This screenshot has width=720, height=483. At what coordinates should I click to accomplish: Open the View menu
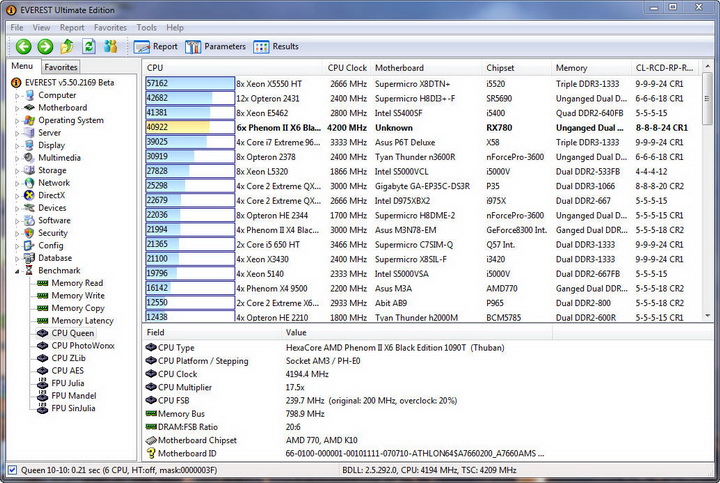coord(41,28)
